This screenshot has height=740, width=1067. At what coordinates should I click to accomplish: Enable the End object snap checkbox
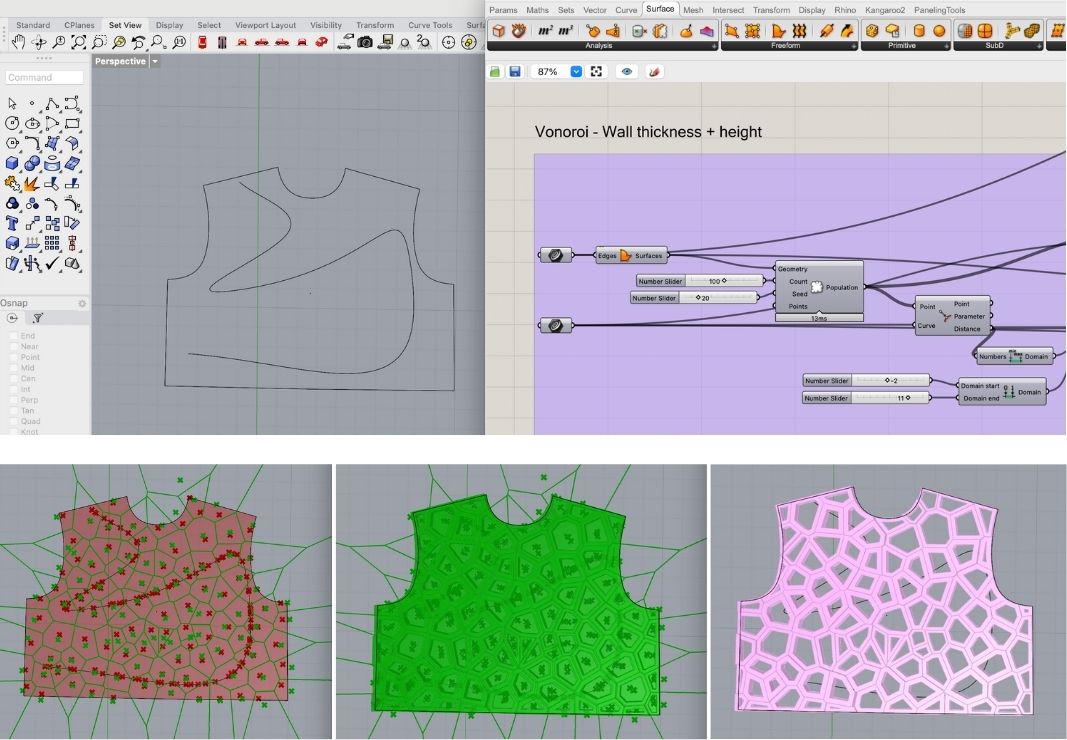[14, 336]
